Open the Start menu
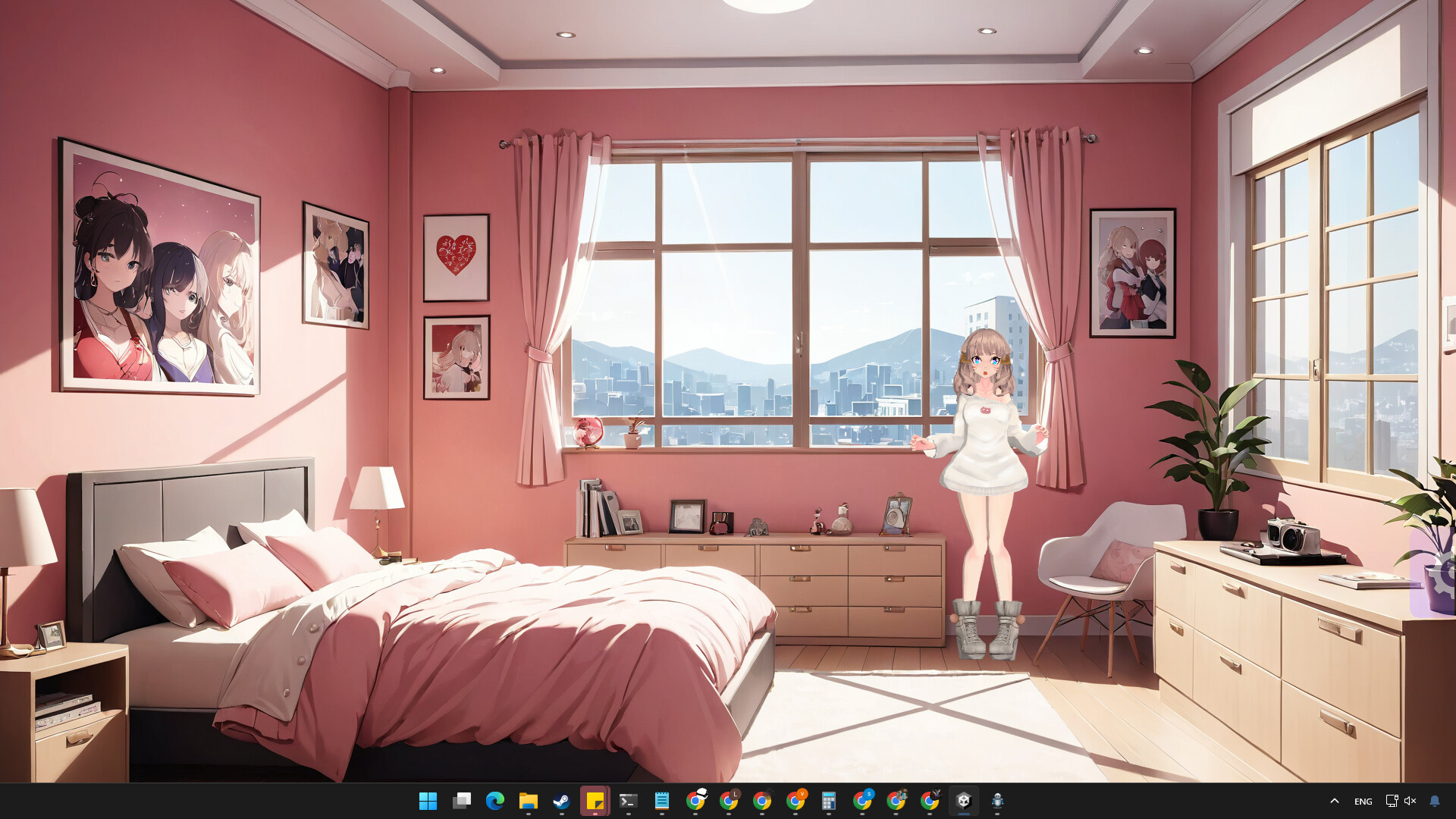This screenshot has height=819, width=1456. [x=428, y=802]
